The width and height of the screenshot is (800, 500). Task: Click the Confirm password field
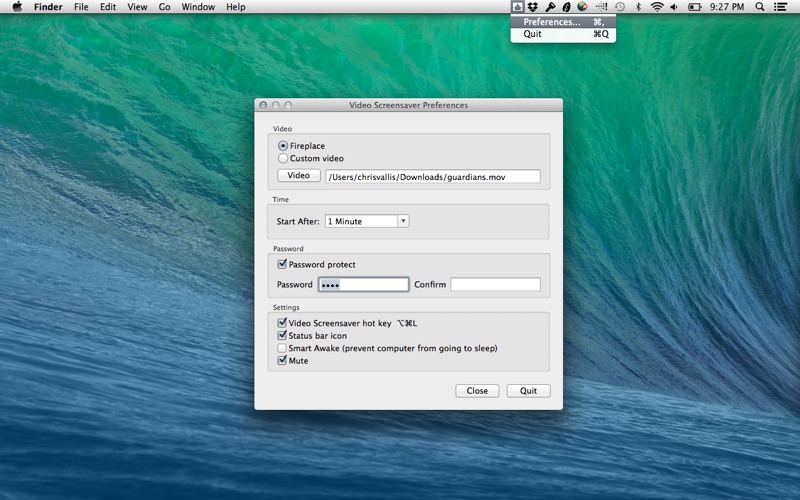495,284
